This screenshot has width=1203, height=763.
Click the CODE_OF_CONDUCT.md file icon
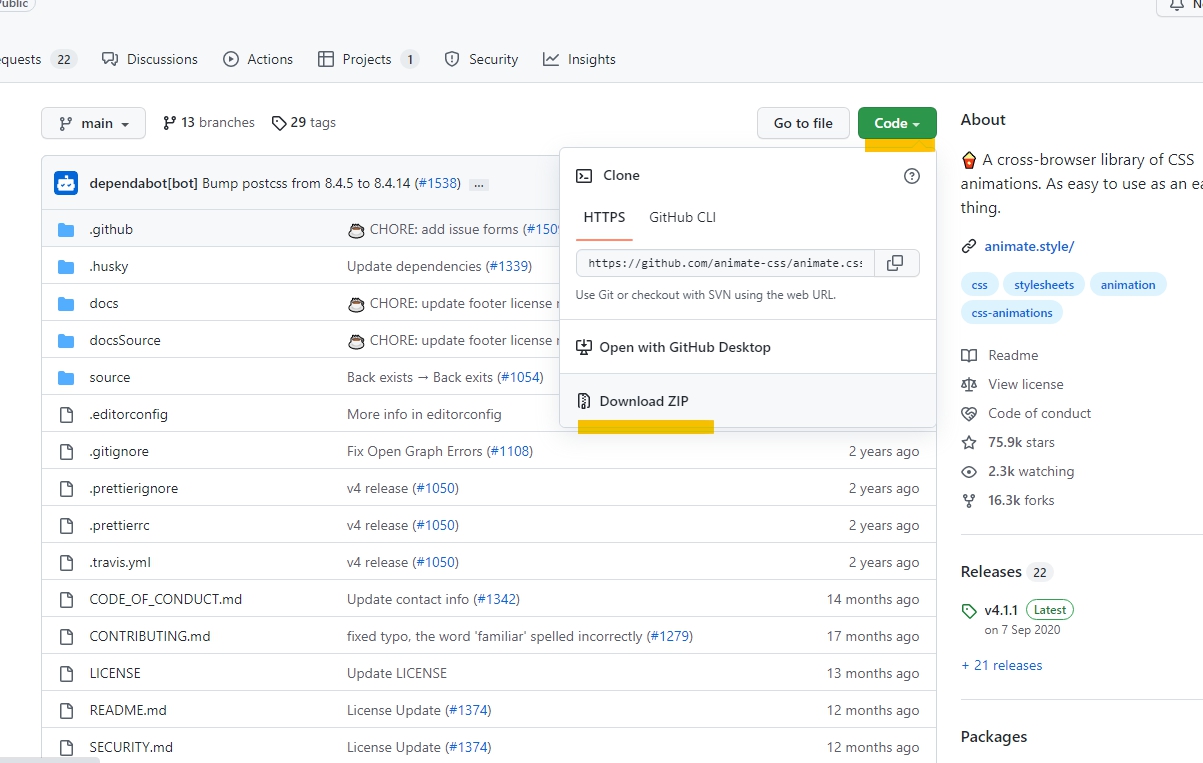66,599
